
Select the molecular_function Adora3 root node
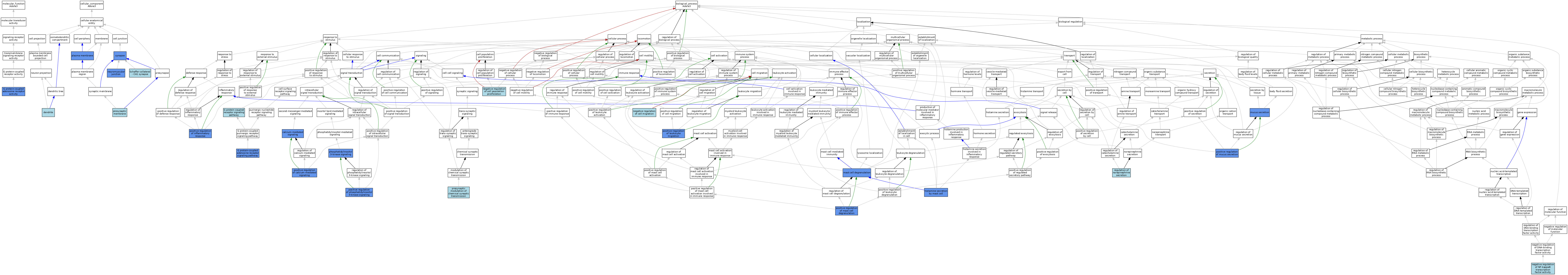pyautogui.click(x=13, y=5)
